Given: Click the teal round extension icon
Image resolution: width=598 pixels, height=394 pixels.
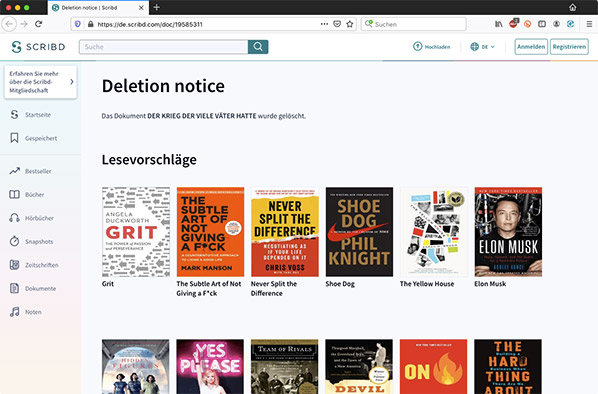Looking at the screenshot, I should pyautogui.click(x=571, y=24).
